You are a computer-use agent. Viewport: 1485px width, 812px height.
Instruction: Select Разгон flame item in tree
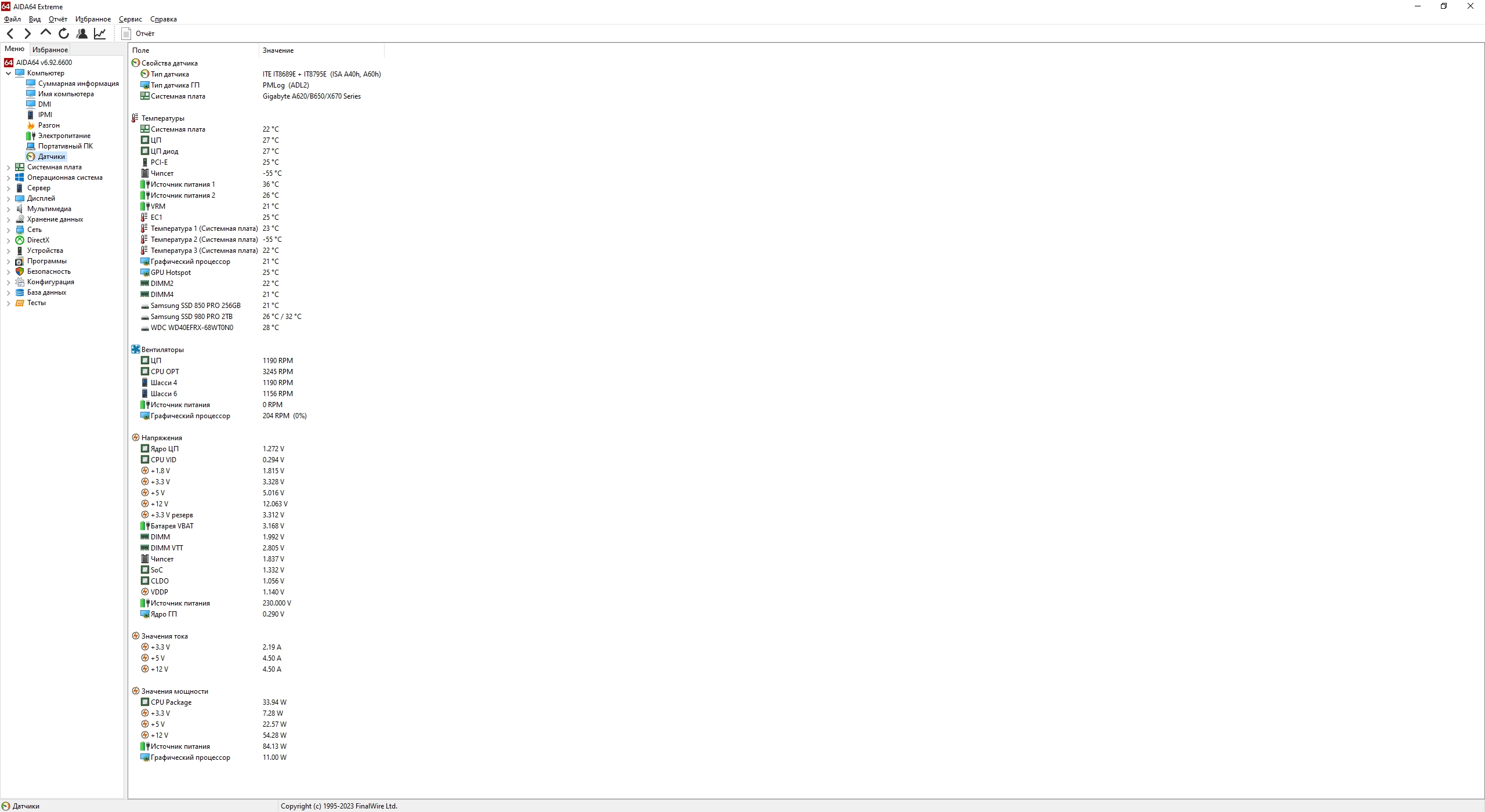pyautogui.click(x=49, y=125)
